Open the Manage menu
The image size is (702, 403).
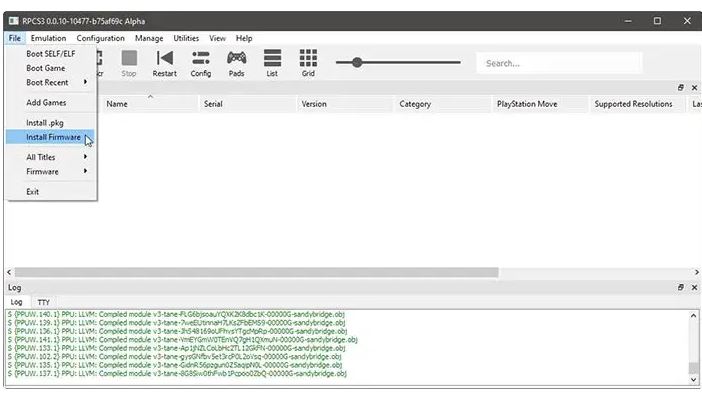point(149,38)
